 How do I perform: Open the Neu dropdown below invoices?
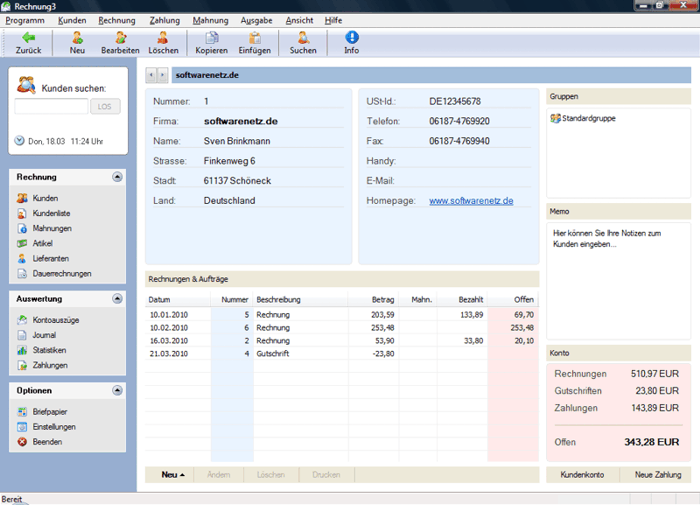click(x=173, y=474)
